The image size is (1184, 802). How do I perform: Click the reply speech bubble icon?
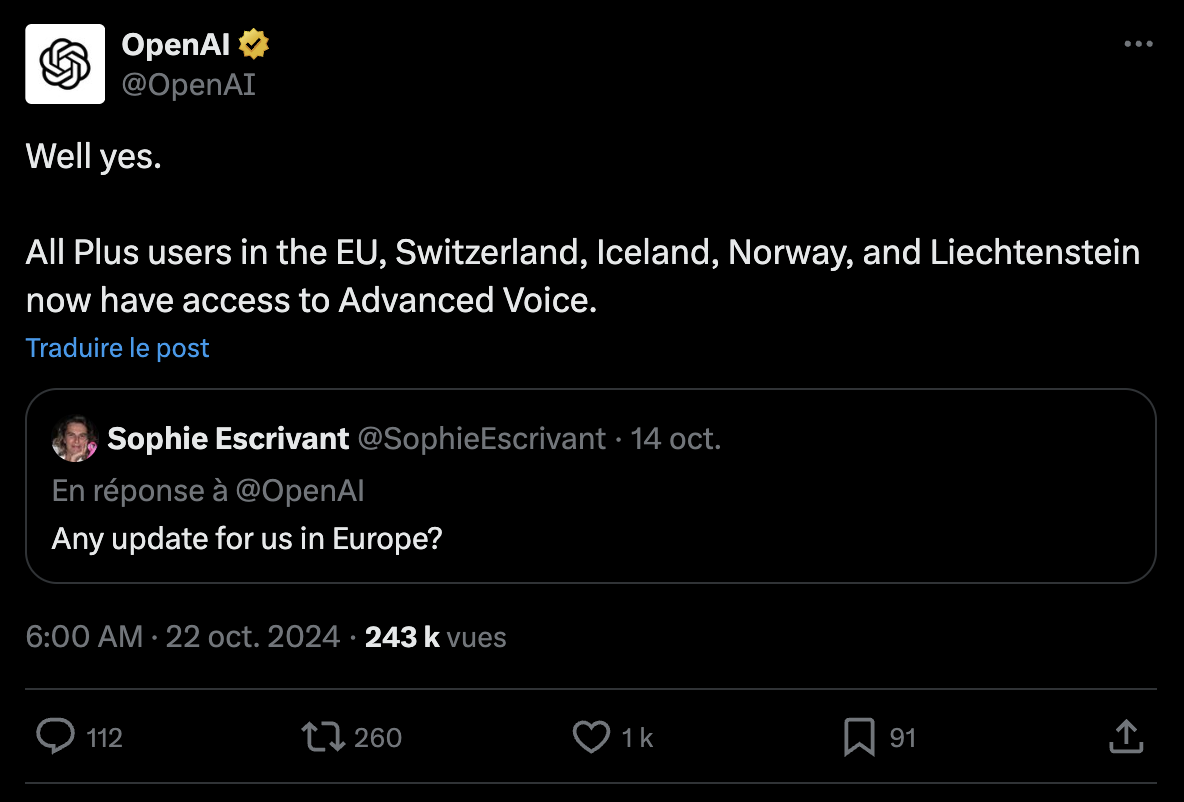pos(56,737)
